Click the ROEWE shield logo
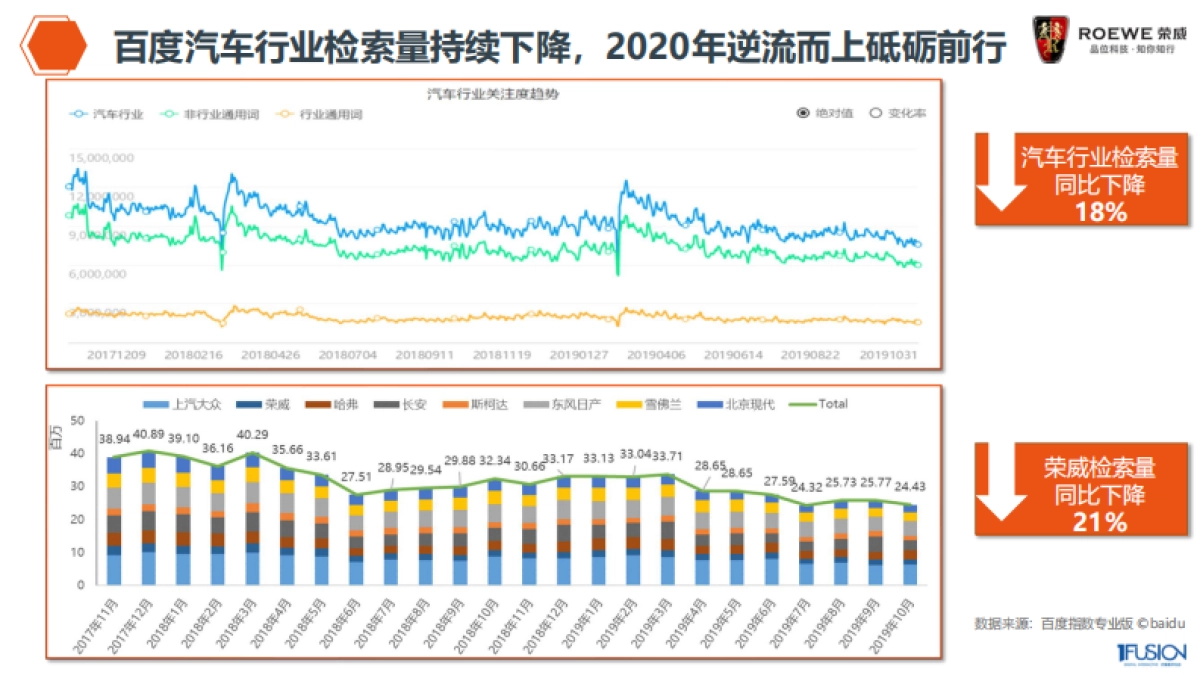Screen dimensions: 1200x675 [1052, 38]
